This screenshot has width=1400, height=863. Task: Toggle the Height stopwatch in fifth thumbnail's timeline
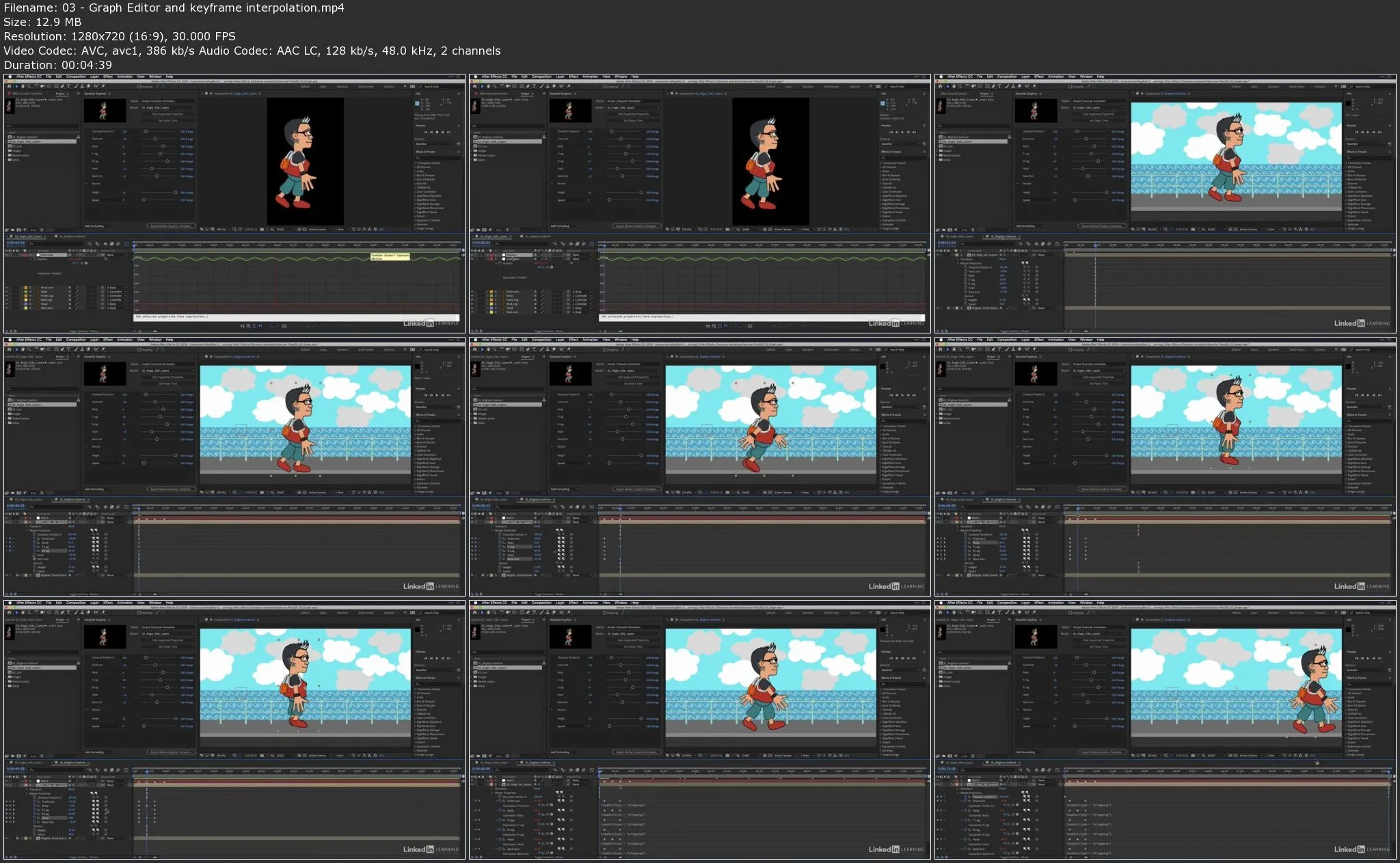[500, 567]
